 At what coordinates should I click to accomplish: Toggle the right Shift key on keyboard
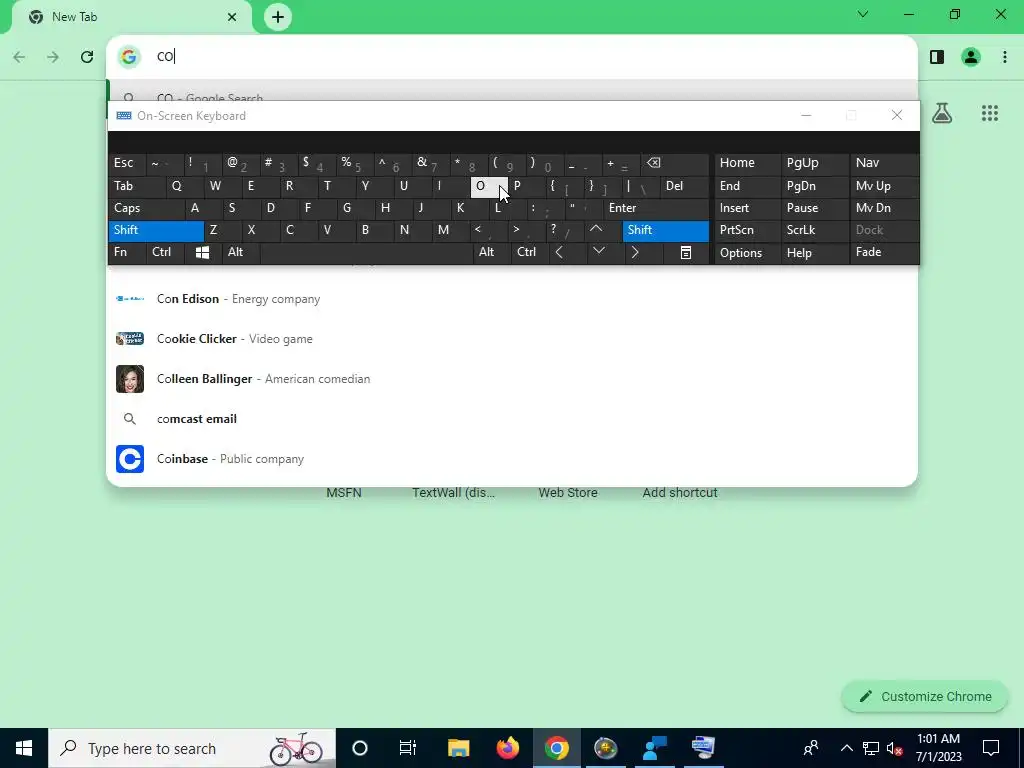click(665, 230)
